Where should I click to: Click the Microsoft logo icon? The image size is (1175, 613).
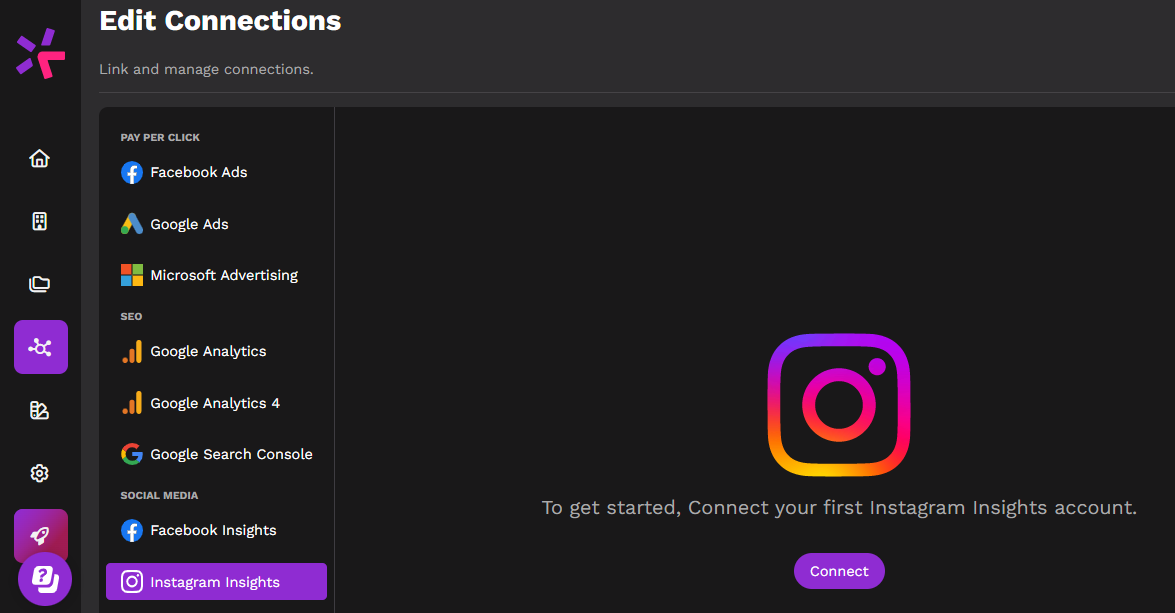click(x=132, y=275)
